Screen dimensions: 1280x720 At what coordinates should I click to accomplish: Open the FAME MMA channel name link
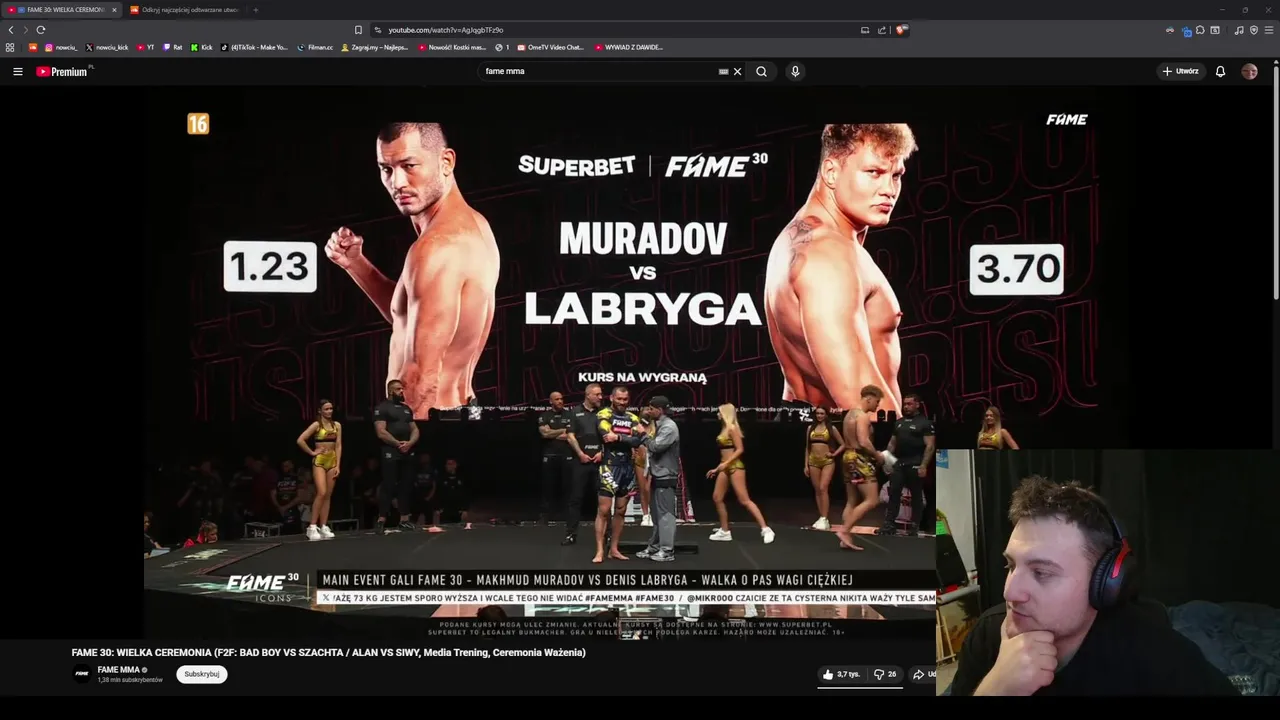point(118,670)
